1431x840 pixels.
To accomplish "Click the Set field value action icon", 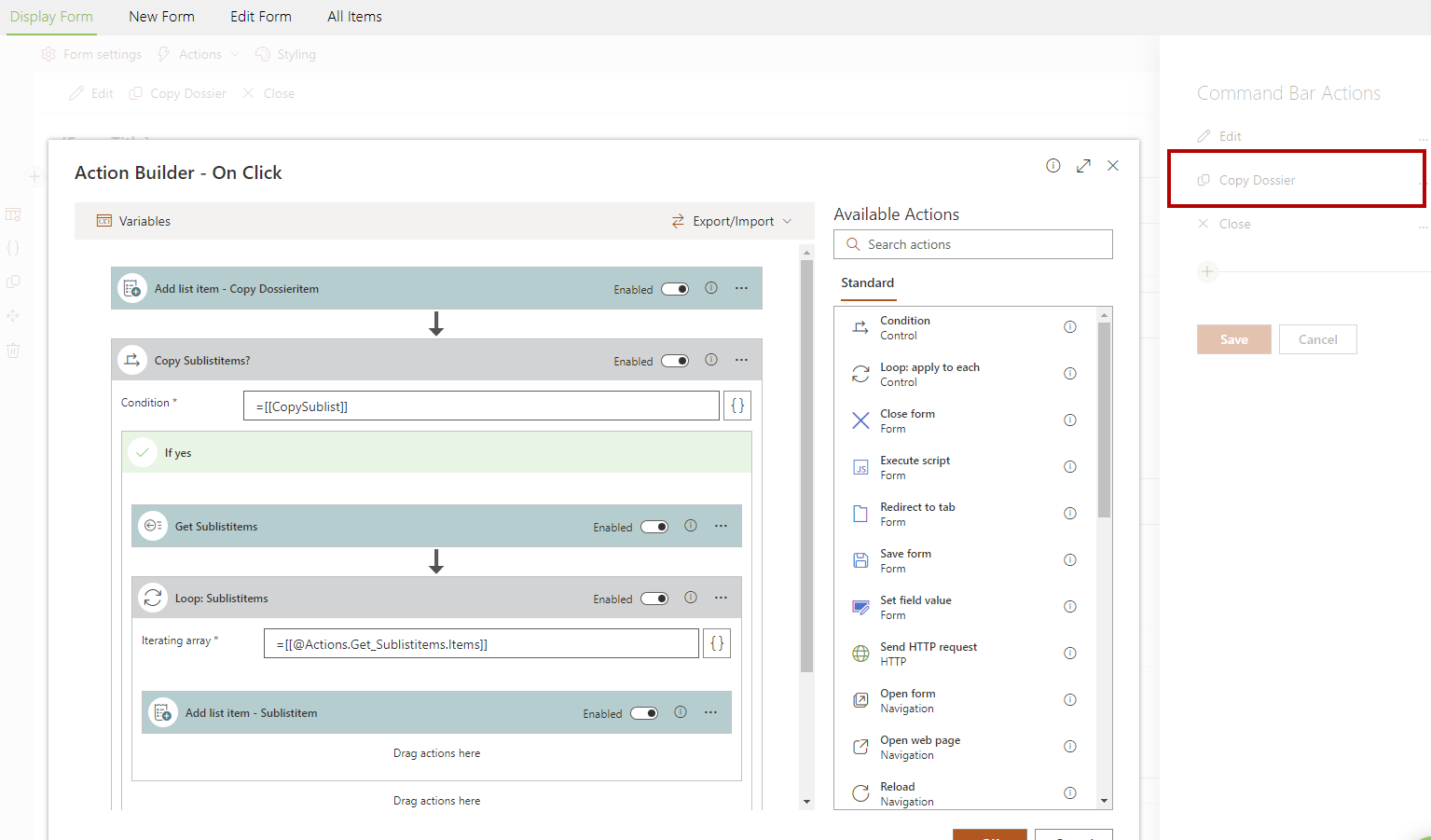I will click(x=860, y=607).
